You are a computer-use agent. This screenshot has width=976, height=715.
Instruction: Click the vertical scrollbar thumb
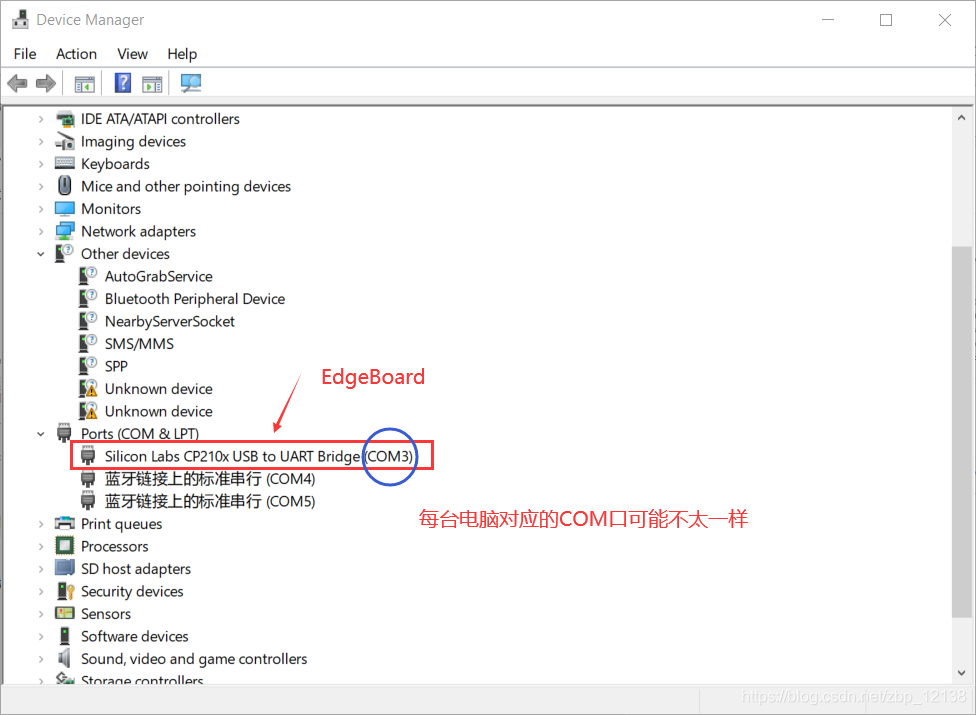(x=961, y=432)
